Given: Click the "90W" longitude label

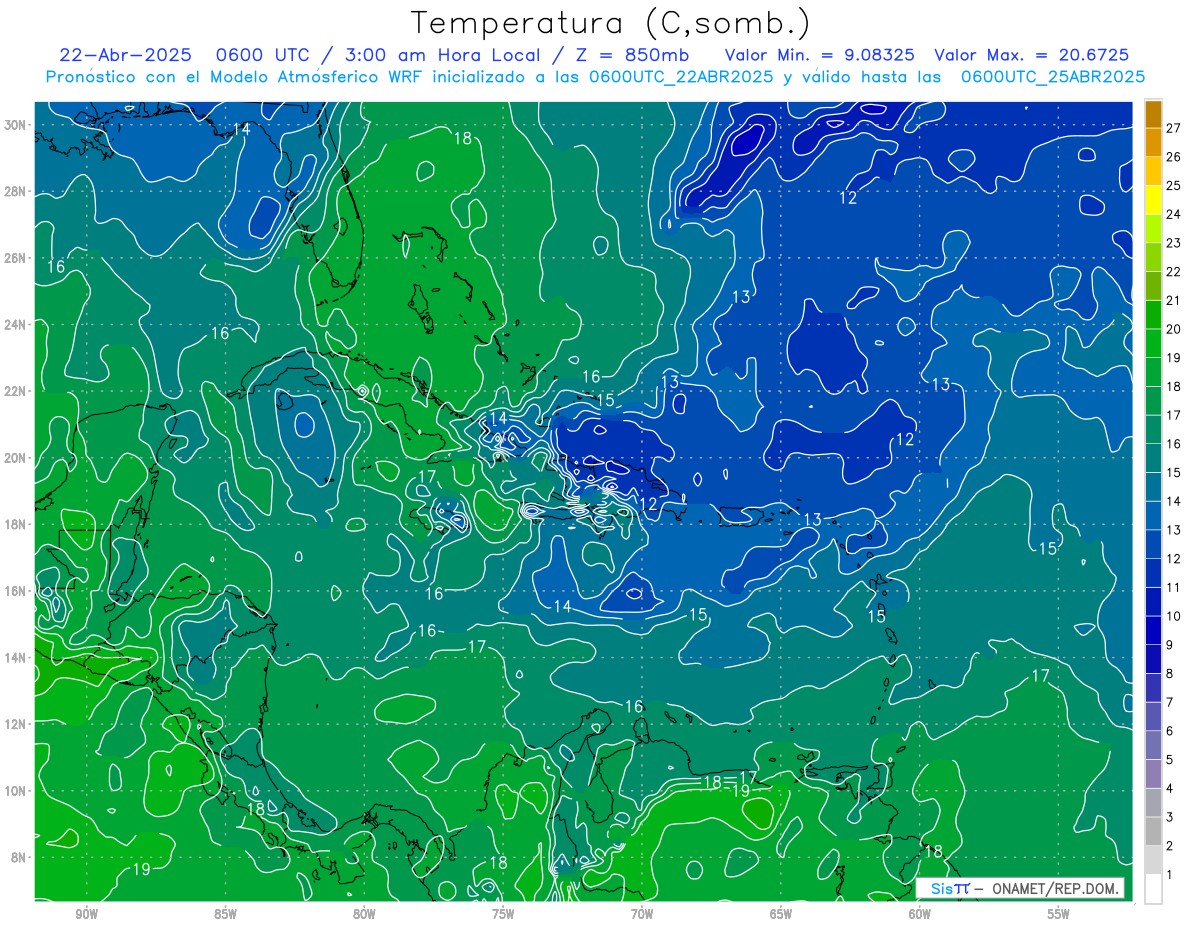Looking at the screenshot, I should 86,914.
